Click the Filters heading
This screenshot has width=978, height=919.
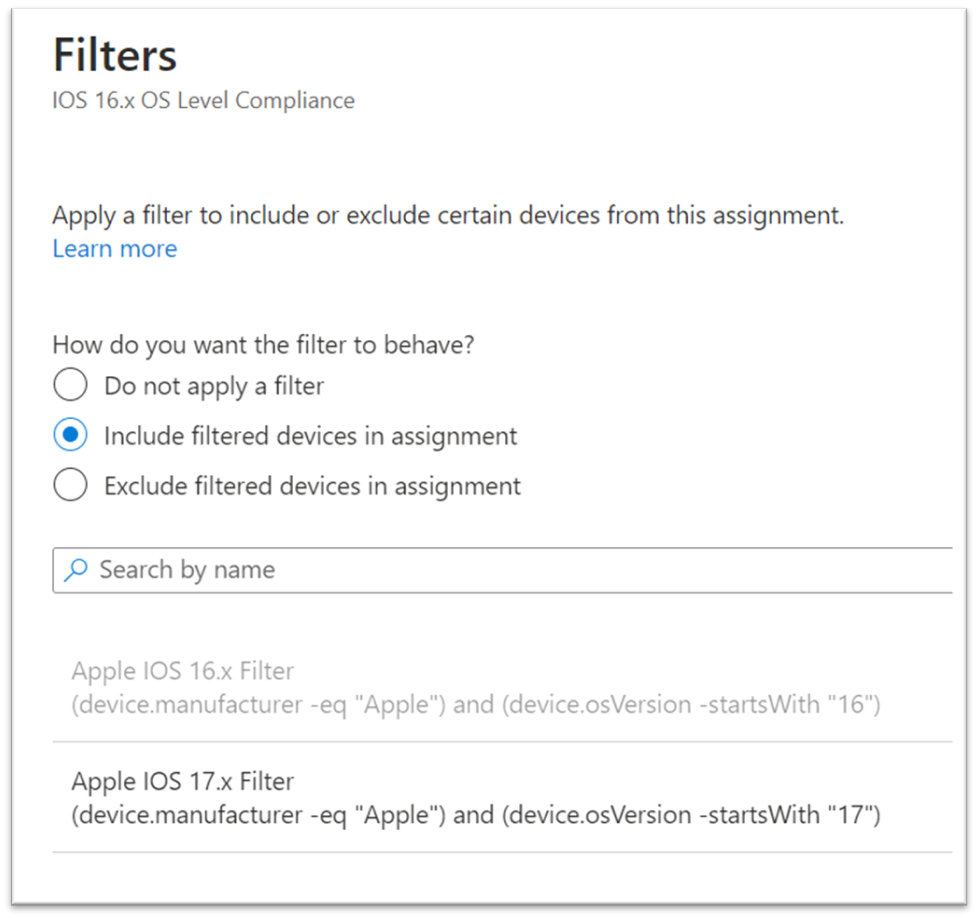point(115,55)
